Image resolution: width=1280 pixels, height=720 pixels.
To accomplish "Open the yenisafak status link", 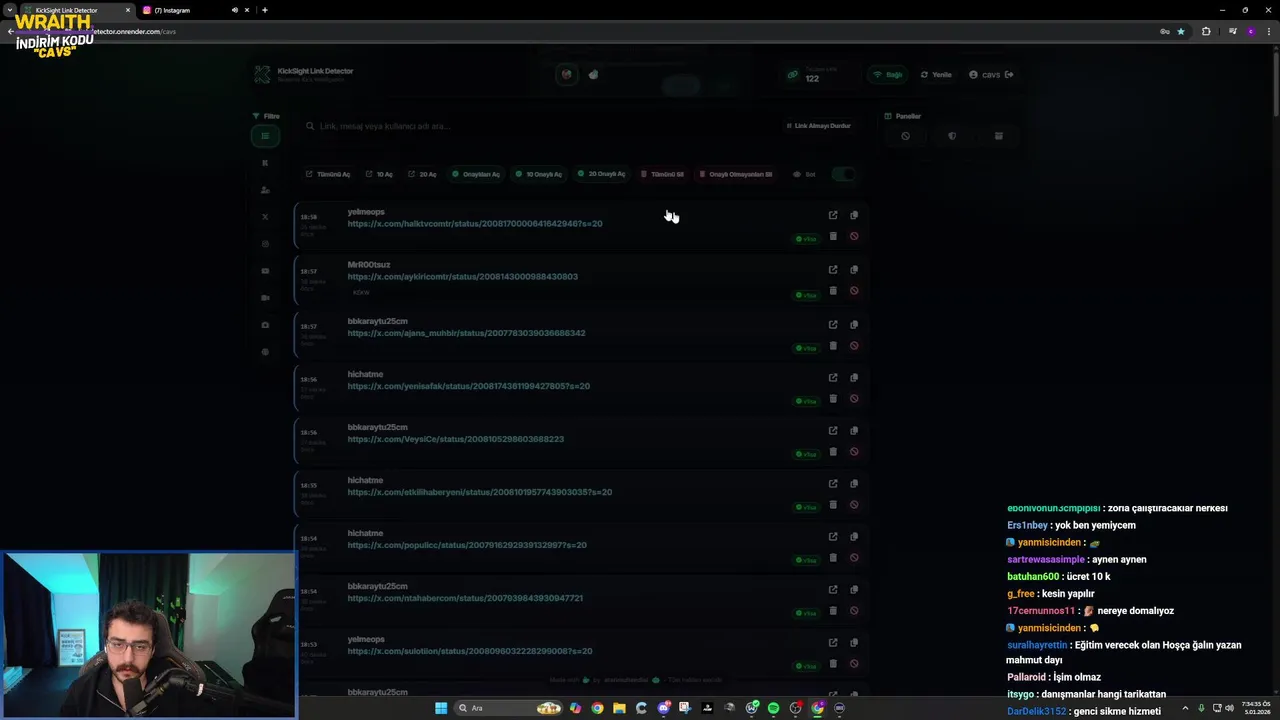I will [469, 386].
